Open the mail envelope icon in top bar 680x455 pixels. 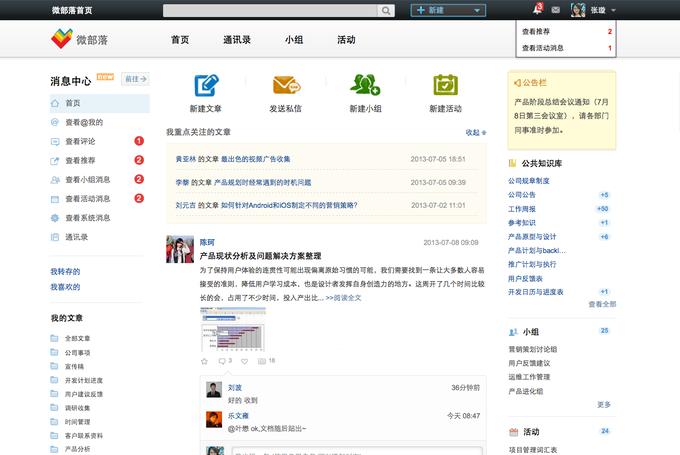click(x=556, y=10)
